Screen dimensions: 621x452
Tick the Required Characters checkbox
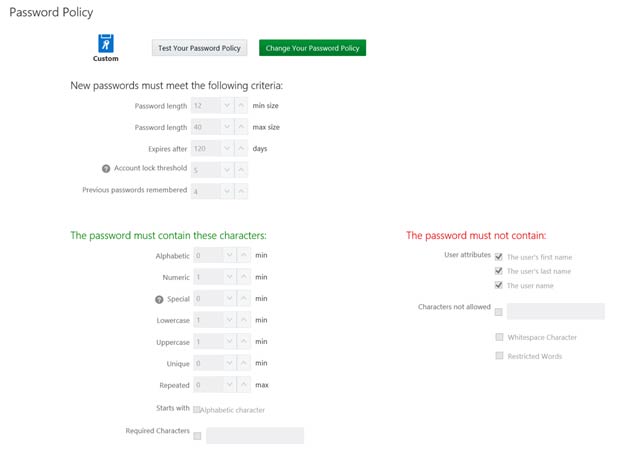(x=197, y=435)
